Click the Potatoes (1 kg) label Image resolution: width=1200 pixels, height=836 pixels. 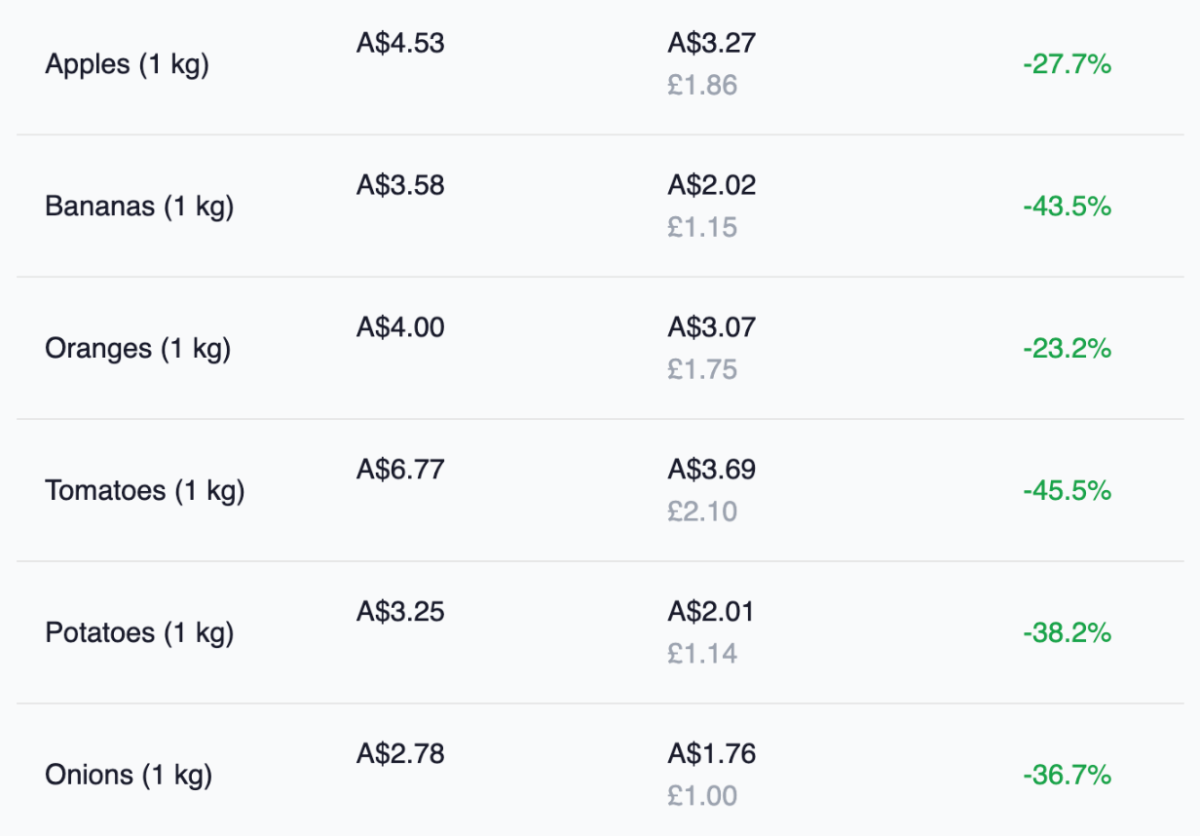point(139,633)
